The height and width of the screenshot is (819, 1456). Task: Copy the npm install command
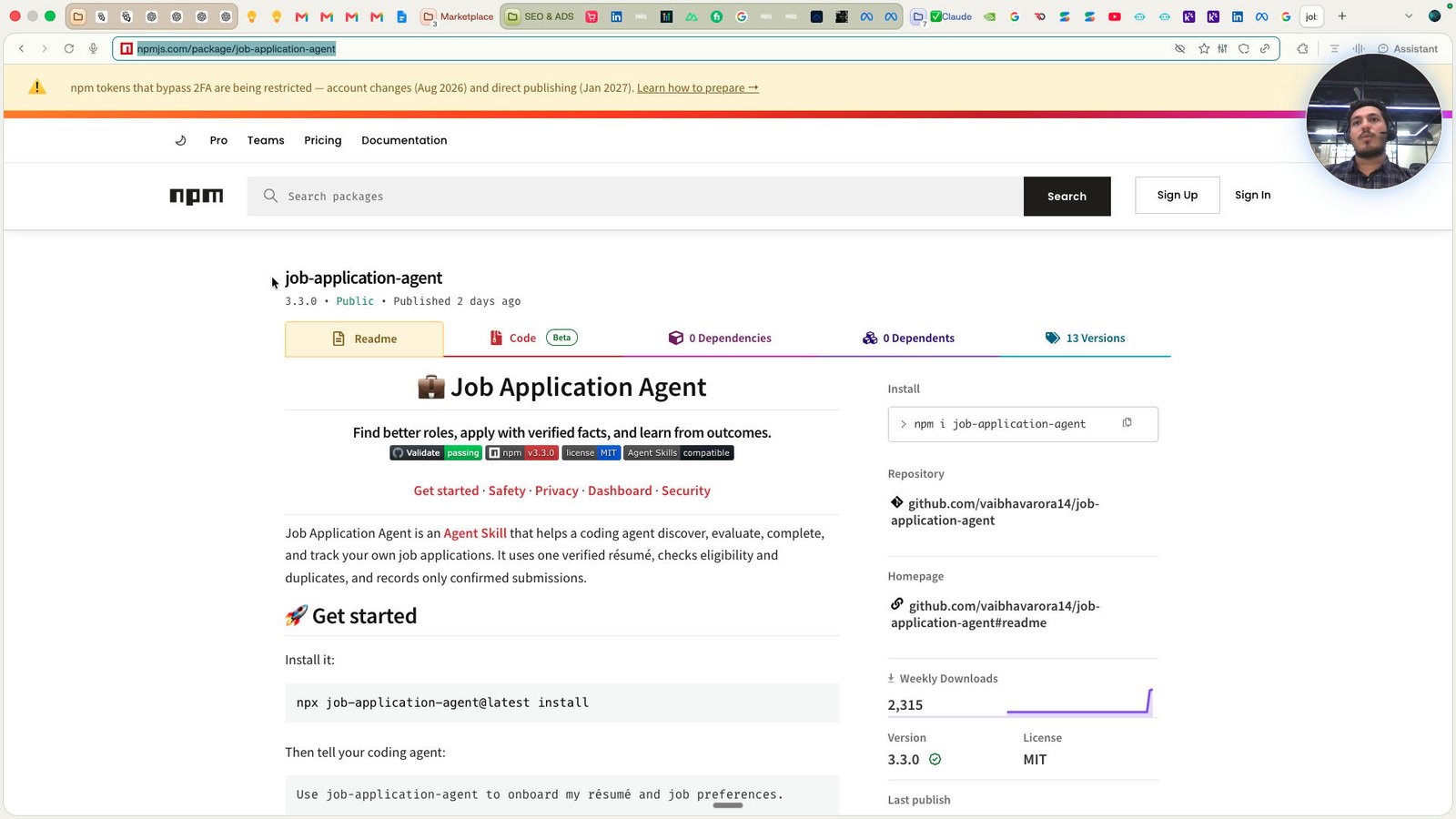point(1127,423)
